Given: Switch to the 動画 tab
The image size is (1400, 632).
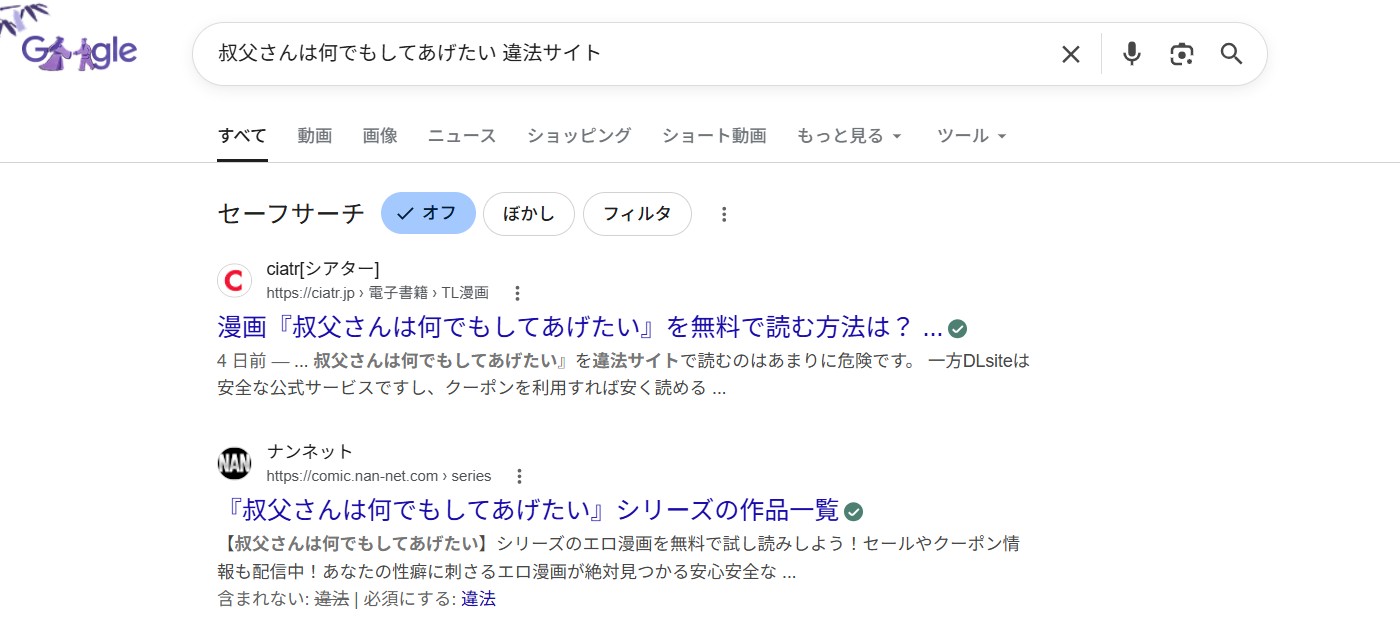Looking at the screenshot, I should (315, 136).
